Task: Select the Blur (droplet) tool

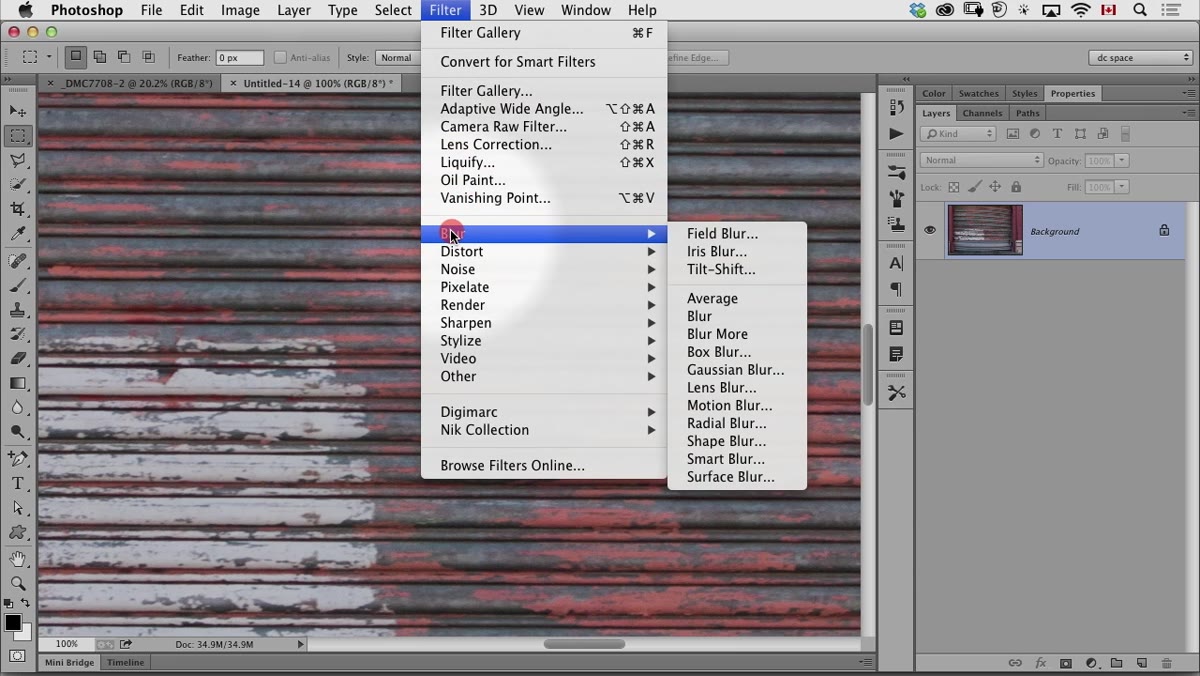Action: pos(18,408)
